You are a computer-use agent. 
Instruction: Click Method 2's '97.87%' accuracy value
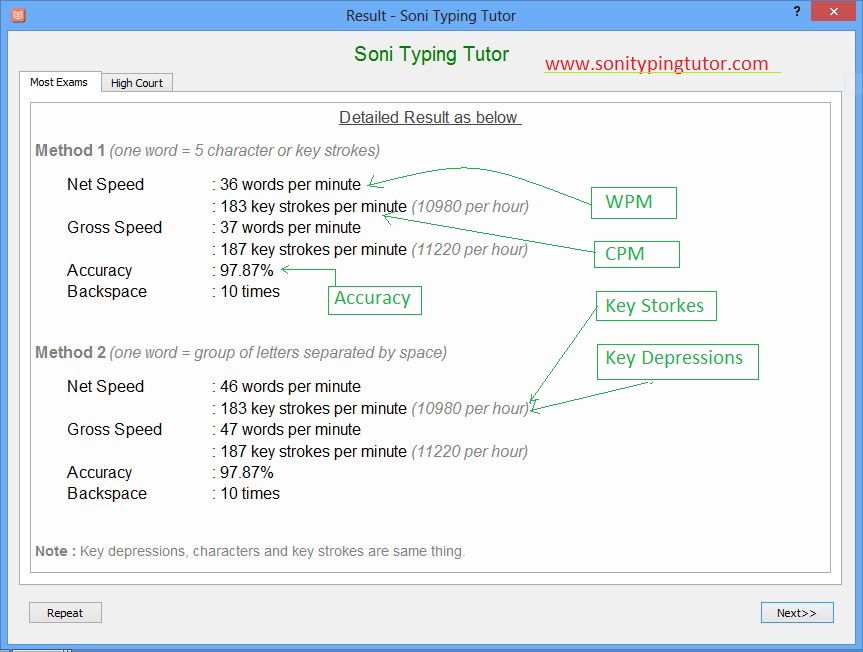click(x=247, y=472)
